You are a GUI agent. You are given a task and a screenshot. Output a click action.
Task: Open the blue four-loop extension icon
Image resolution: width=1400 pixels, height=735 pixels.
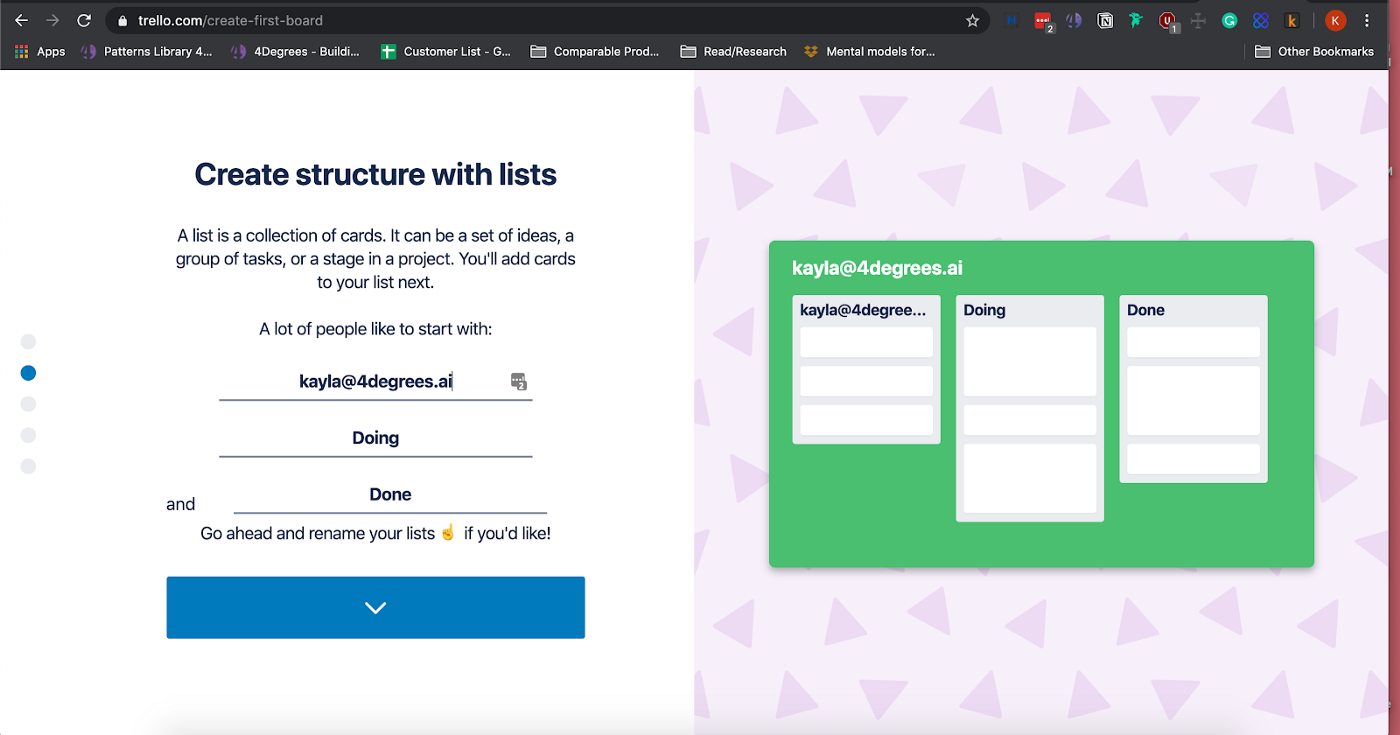pyautogui.click(x=1261, y=20)
